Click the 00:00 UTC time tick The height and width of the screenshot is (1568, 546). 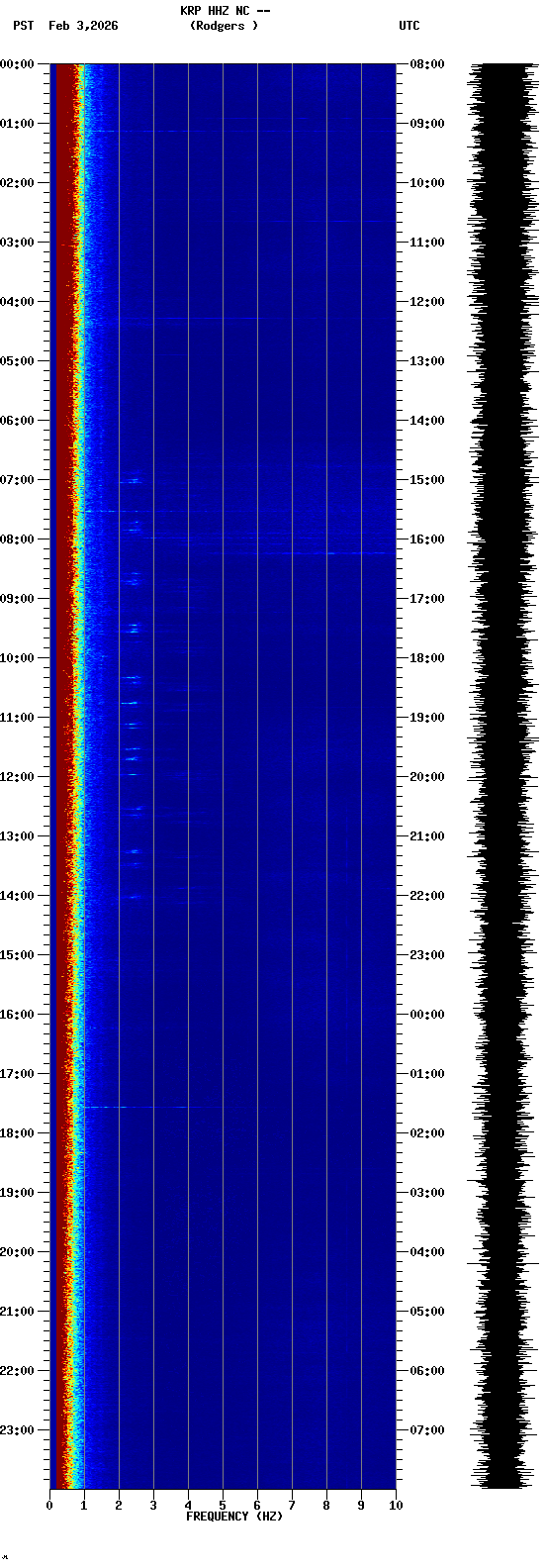427,1015
